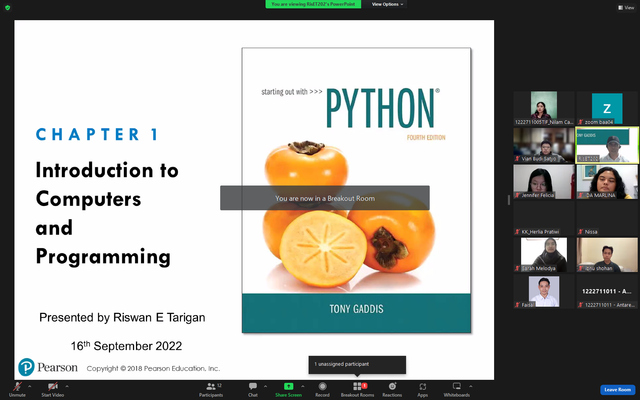The image size is (640, 400).
Task: Select Vian Budi Satyo's video tile
Action: [544, 145]
